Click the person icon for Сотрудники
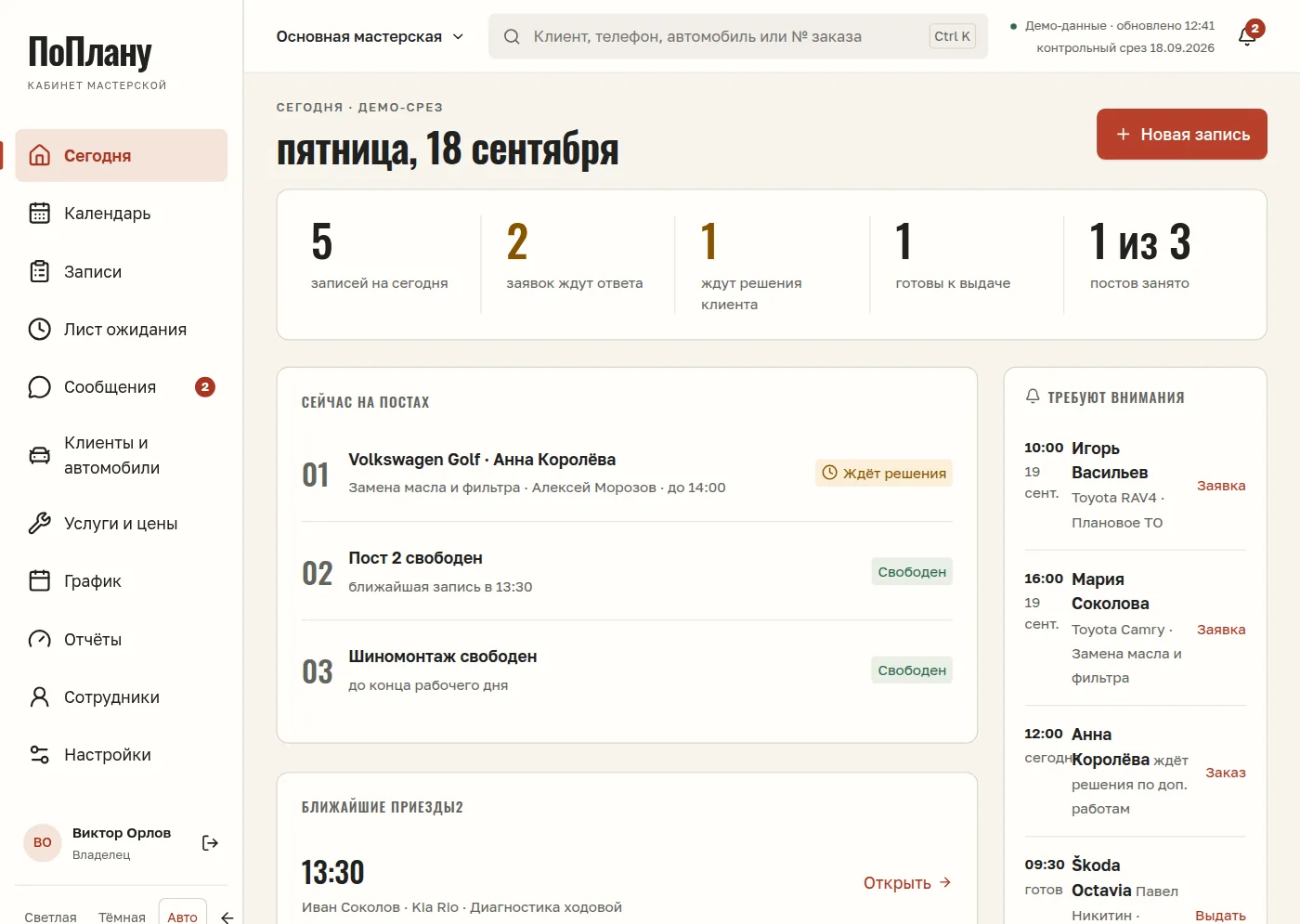 tap(39, 697)
